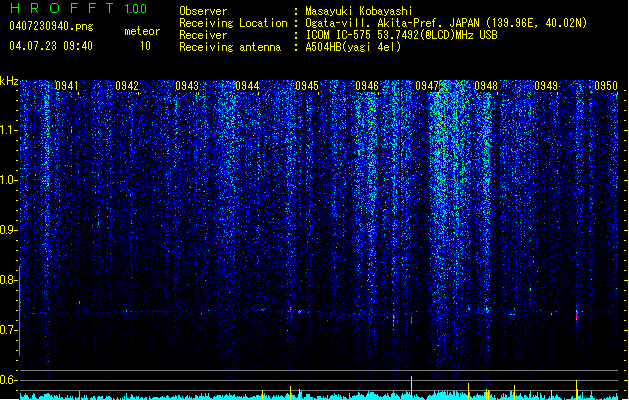The width and height of the screenshot is (629, 400).
Task: Click the 0948 time marker
Action: coord(486,86)
